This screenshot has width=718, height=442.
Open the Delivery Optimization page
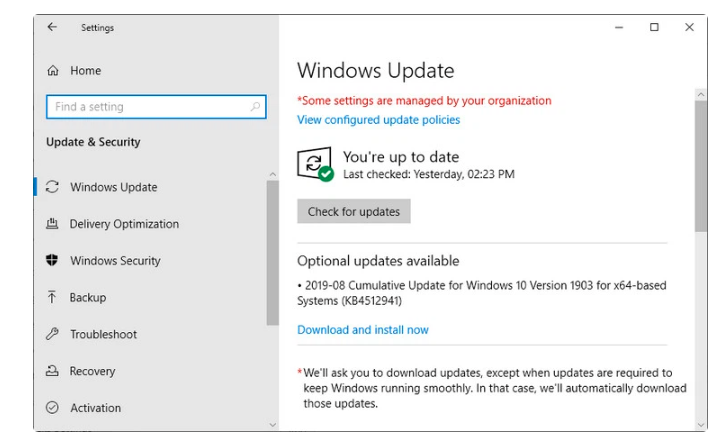[124, 224]
